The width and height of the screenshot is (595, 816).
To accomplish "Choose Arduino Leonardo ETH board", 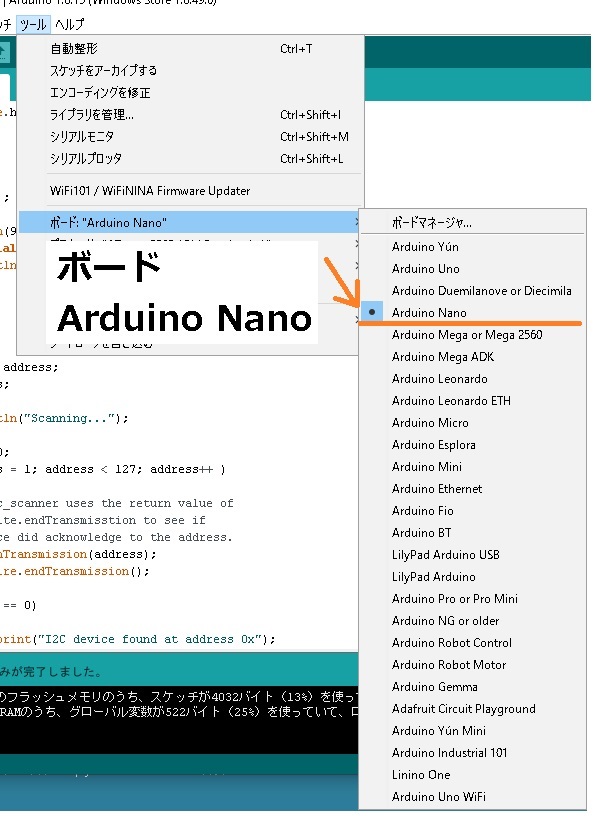I will (x=473, y=400).
